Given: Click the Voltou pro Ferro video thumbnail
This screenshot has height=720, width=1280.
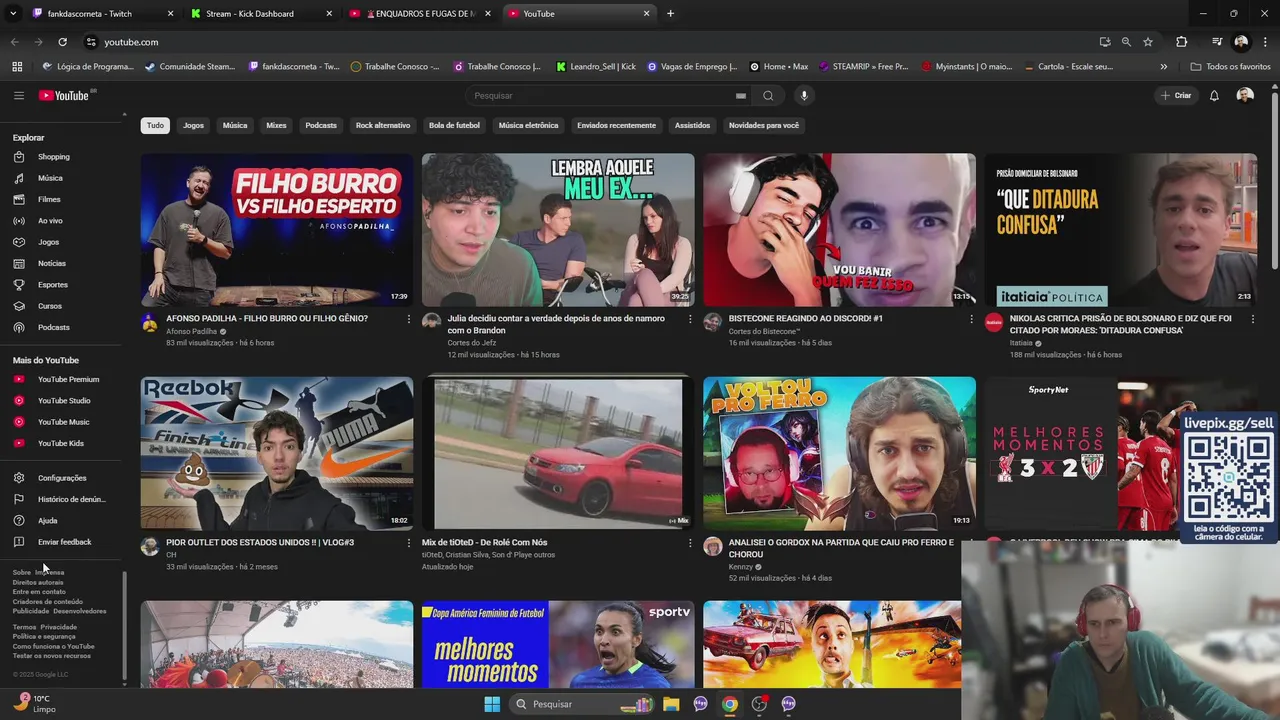Looking at the screenshot, I should pyautogui.click(x=839, y=453).
